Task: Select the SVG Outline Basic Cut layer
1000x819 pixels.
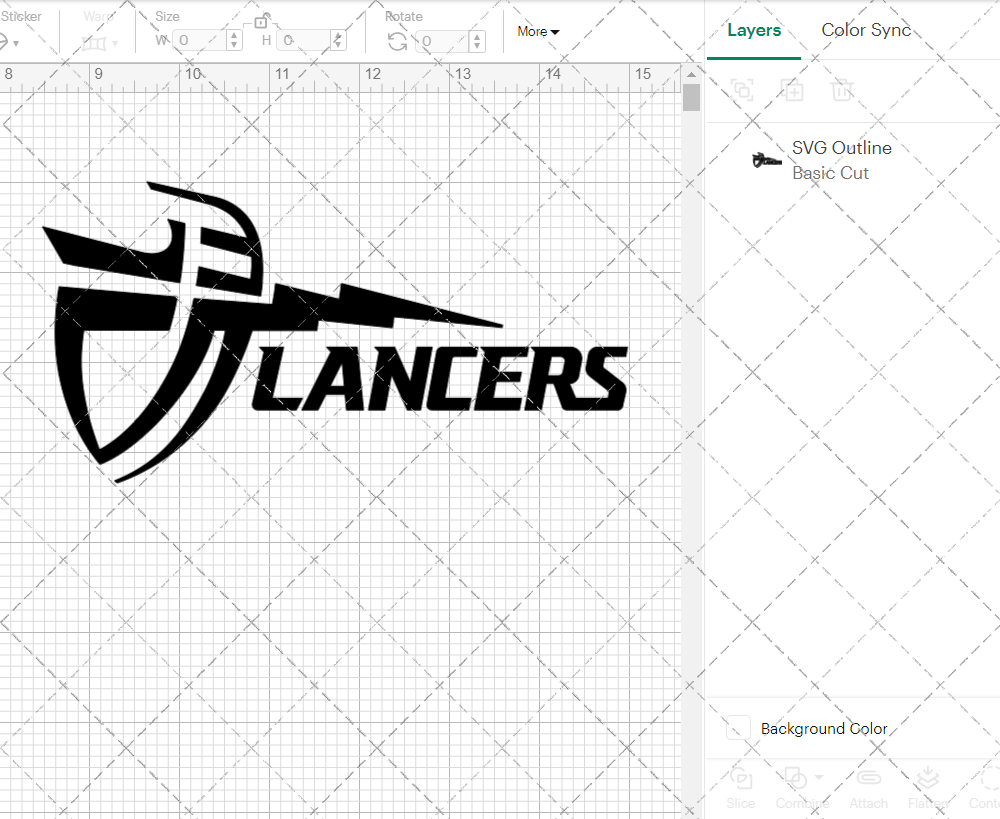Action: click(841, 159)
